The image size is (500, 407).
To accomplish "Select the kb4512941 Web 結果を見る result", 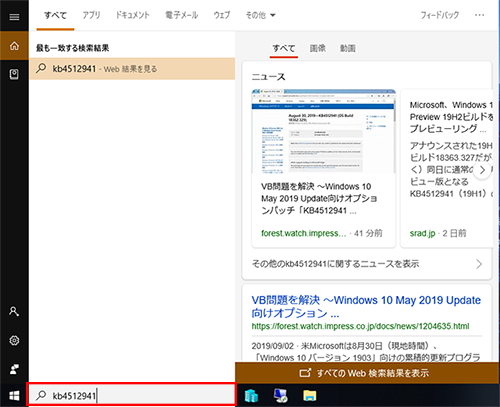I will pos(132,69).
